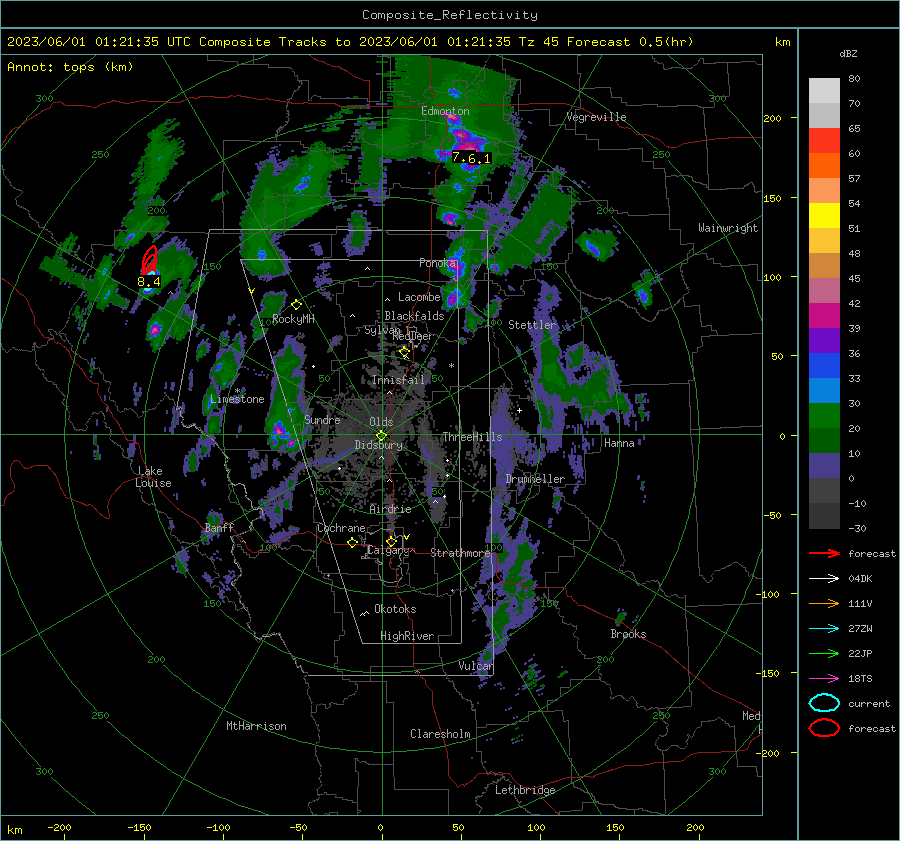
Task: Click the UTC Composite Tracks timestamp header
Action: tap(350, 42)
